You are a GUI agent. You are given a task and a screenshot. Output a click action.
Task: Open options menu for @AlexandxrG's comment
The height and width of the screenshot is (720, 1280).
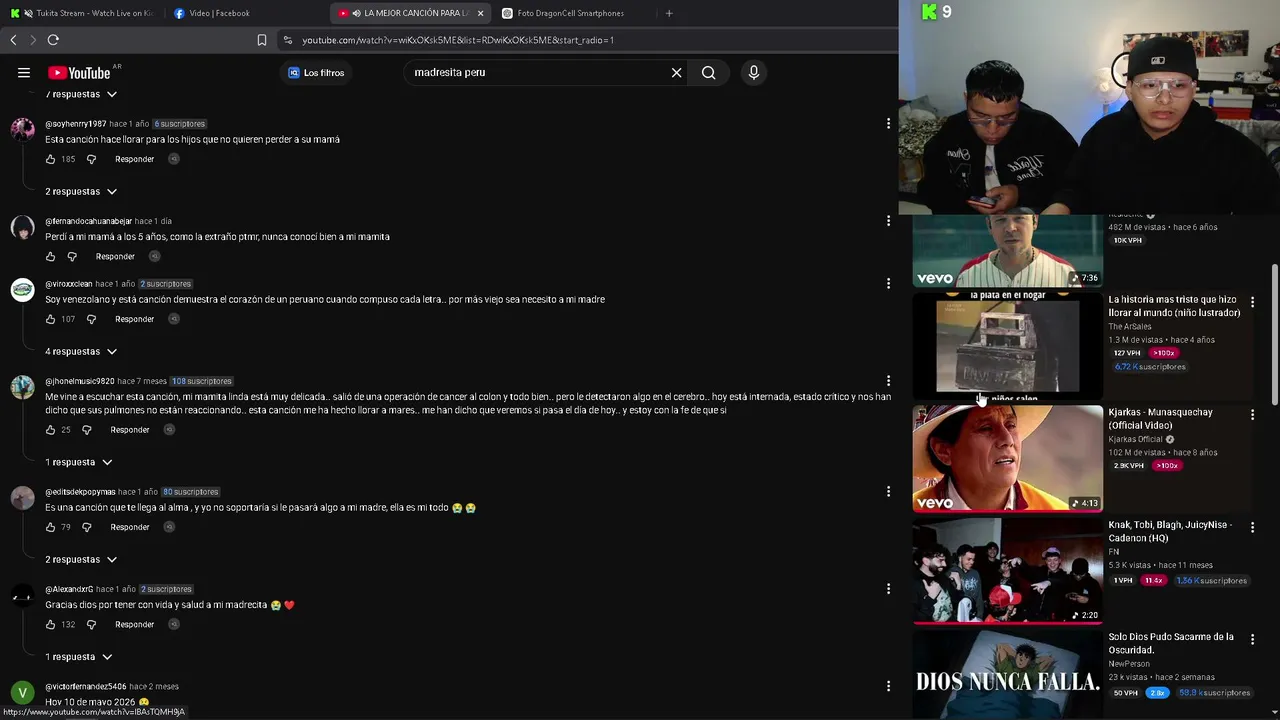888,588
